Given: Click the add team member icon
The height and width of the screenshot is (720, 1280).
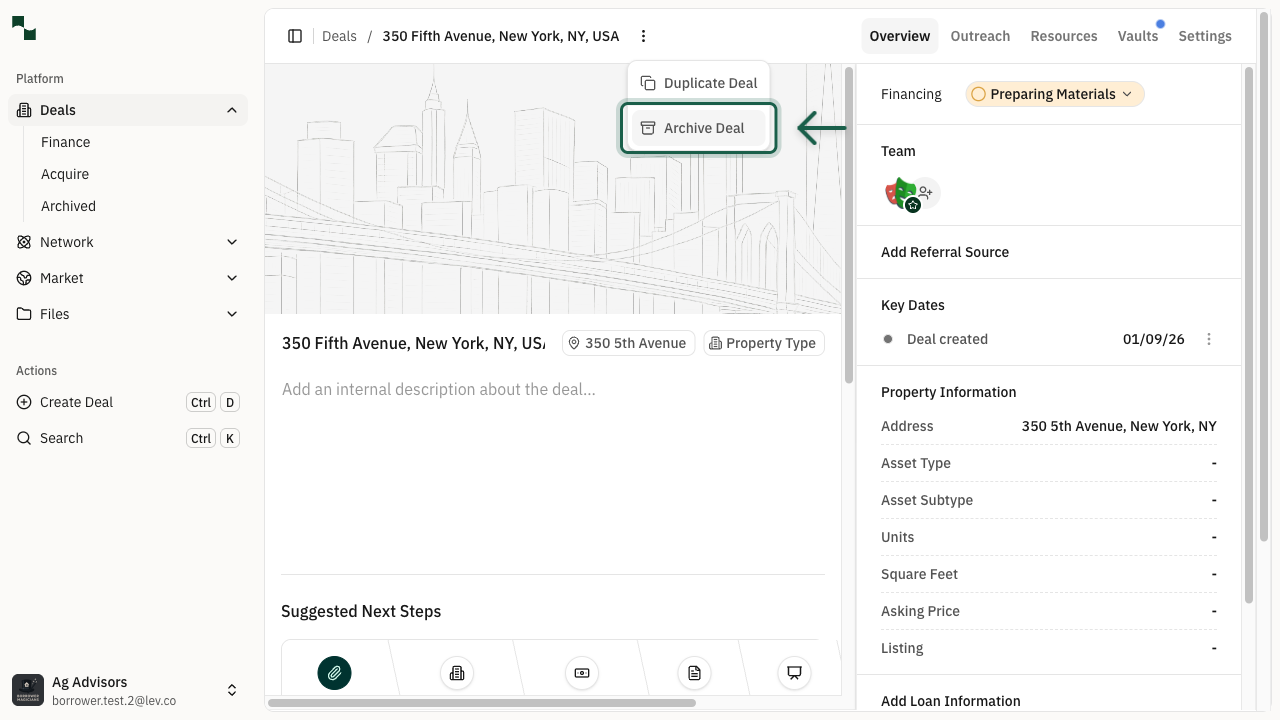Looking at the screenshot, I should 926,192.
